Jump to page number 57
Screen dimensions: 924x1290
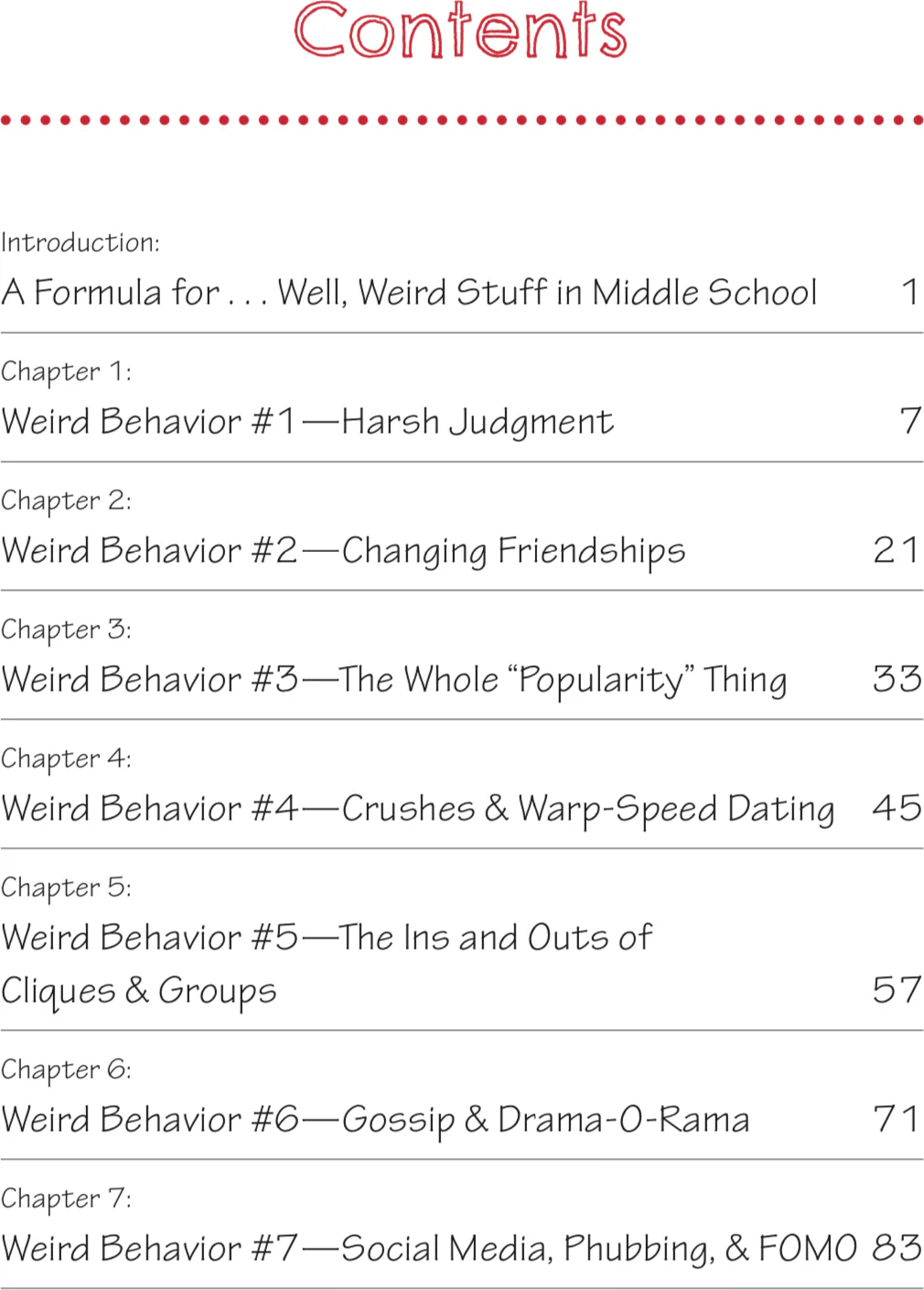897,990
